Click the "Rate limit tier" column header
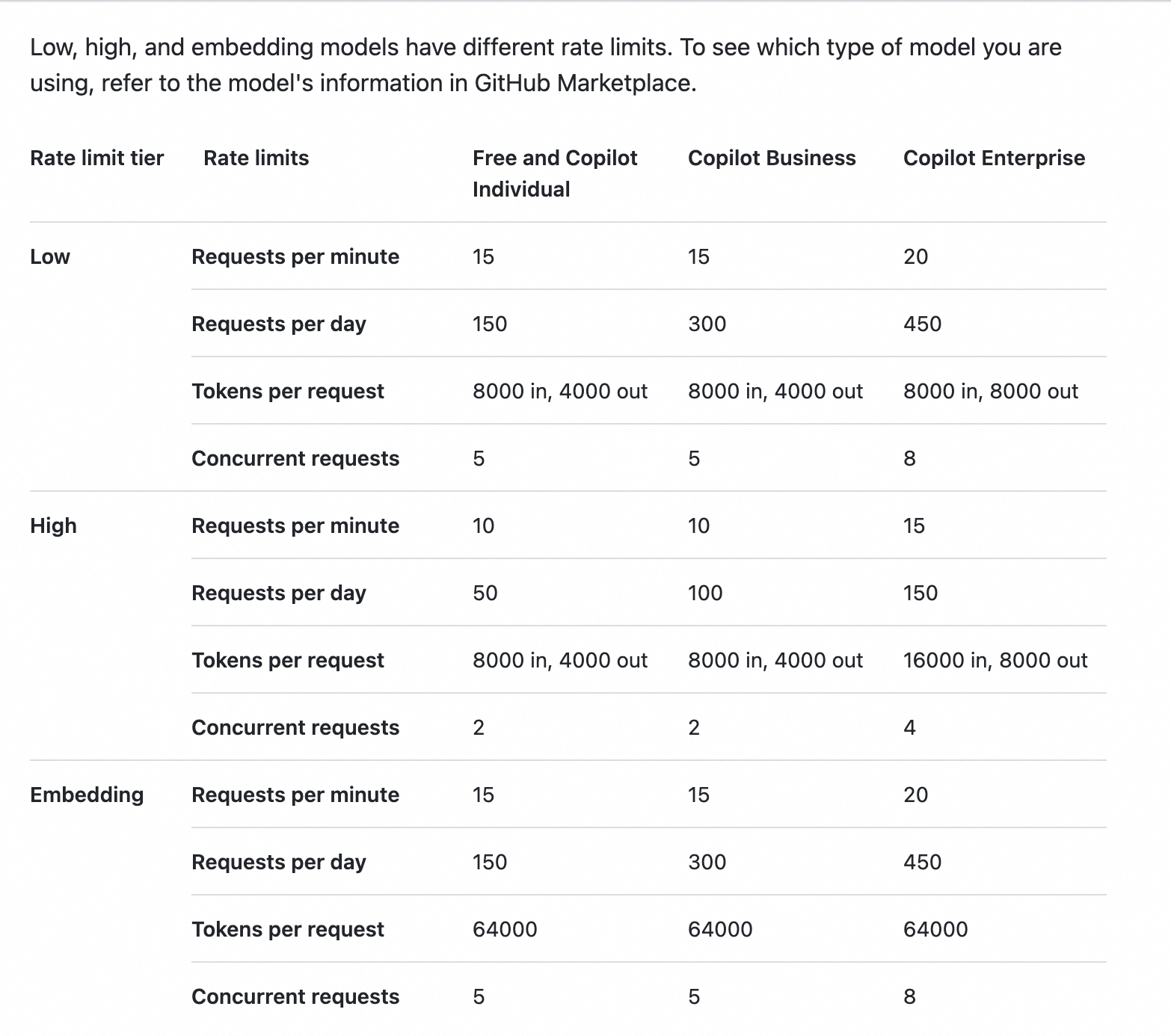The width and height of the screenshot is (1171, 1036). coord(96,158)
